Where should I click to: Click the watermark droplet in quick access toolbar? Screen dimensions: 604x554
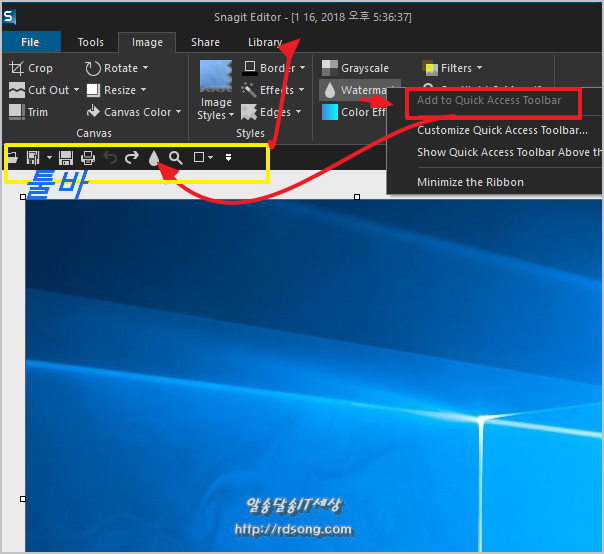pos(154,158)
